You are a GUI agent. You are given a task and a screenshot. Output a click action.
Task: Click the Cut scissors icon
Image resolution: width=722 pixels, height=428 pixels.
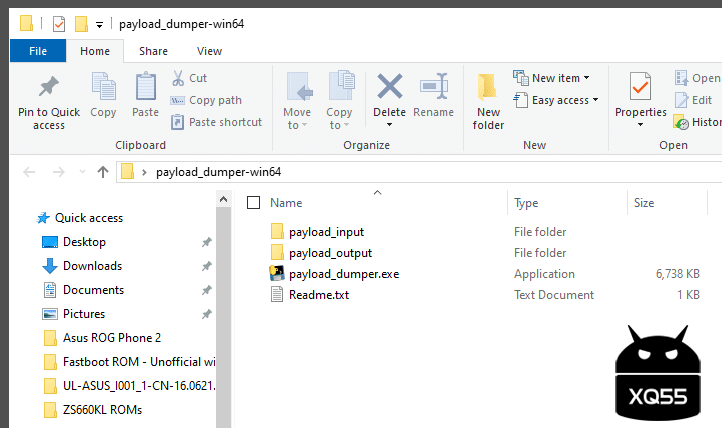[178, 78]
